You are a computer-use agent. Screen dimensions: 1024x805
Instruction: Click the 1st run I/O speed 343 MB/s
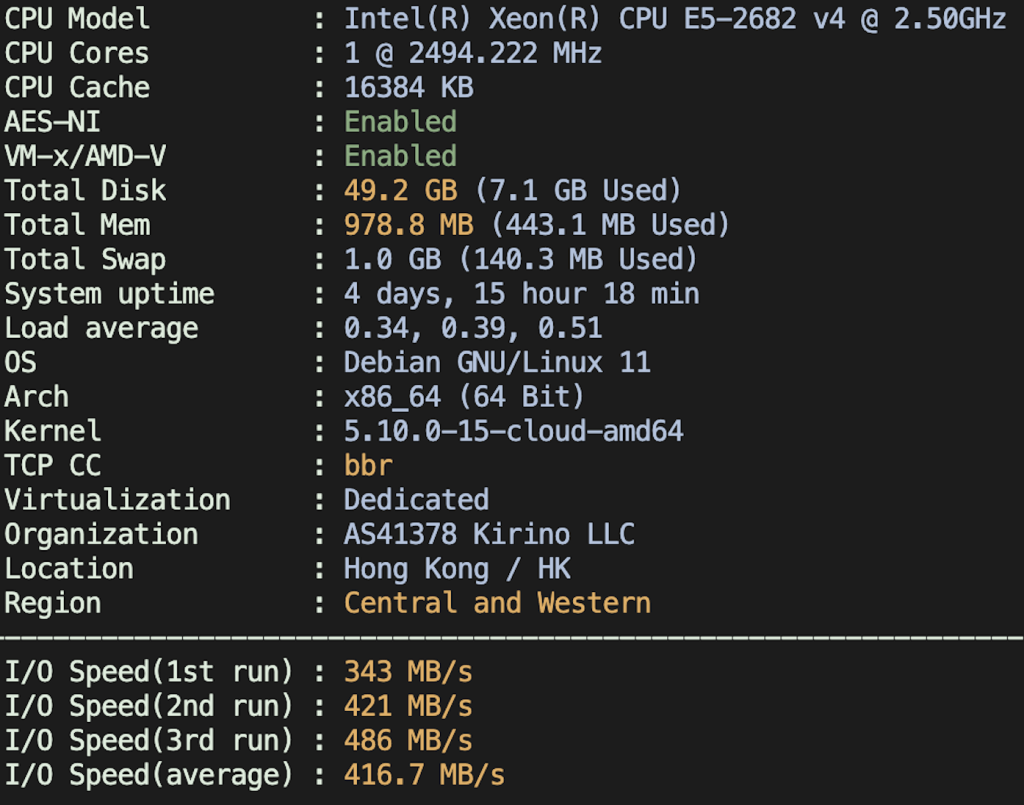(x=408, y=671)
